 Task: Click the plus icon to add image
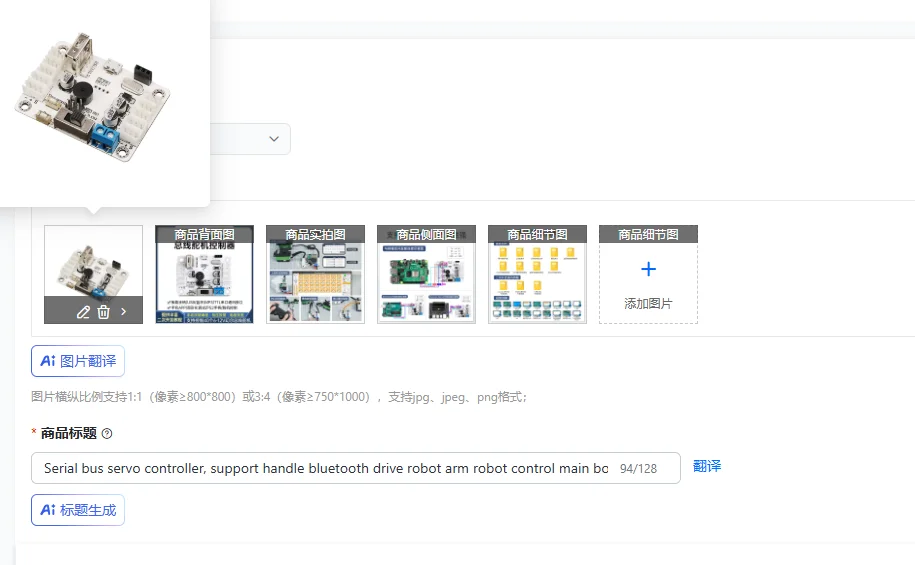[648, 269]
